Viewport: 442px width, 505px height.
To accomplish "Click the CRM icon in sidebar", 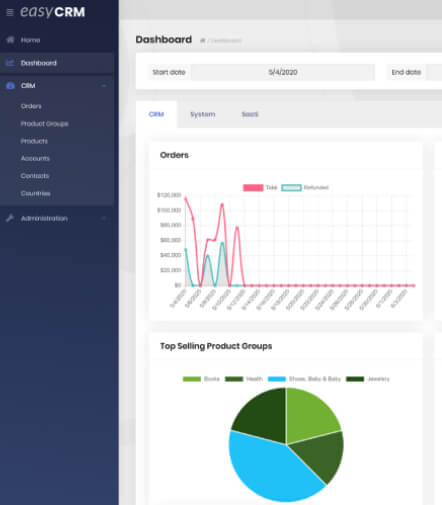I will [10, 86].
